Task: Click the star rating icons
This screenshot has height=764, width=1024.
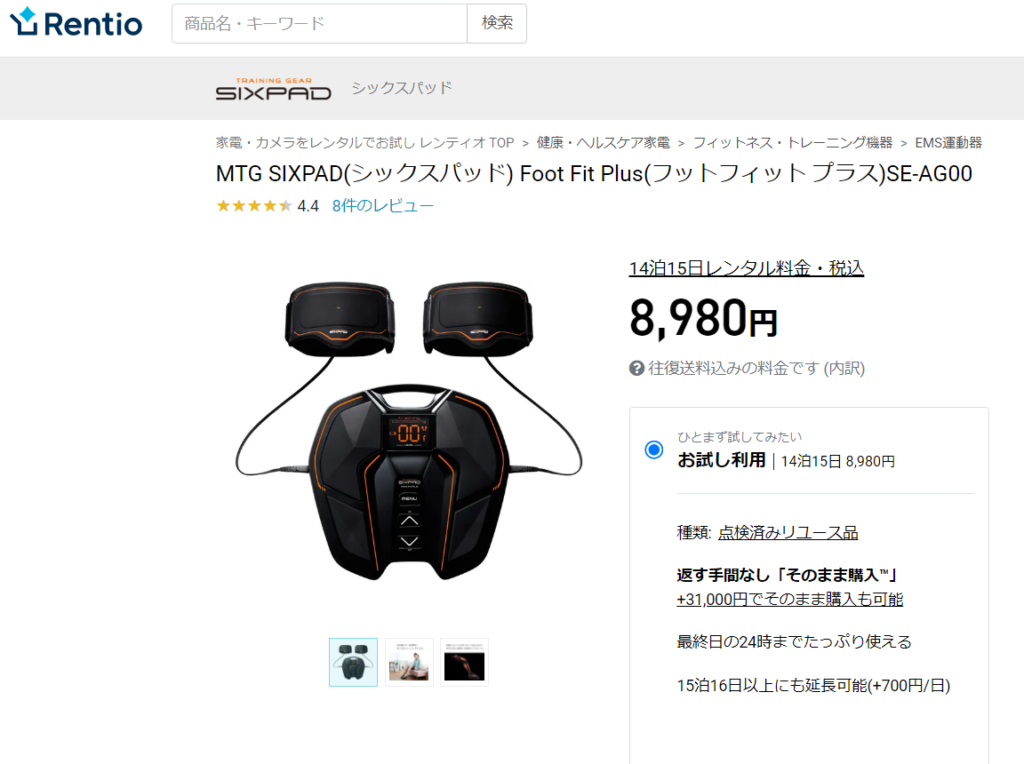Action: [253, 206]
